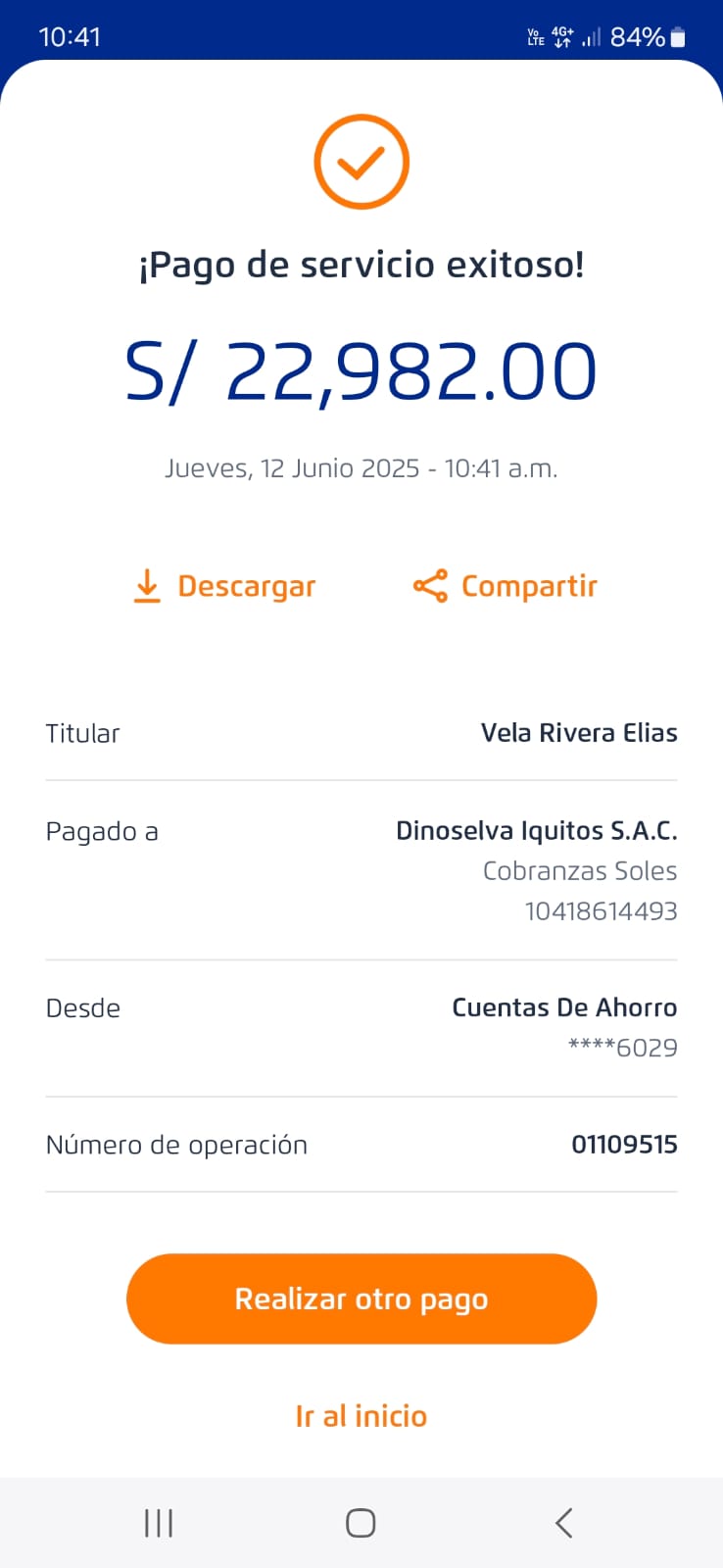723x1568 pixels.
Task: Tap the Android back arrow icon
Action: (563, 1523)
